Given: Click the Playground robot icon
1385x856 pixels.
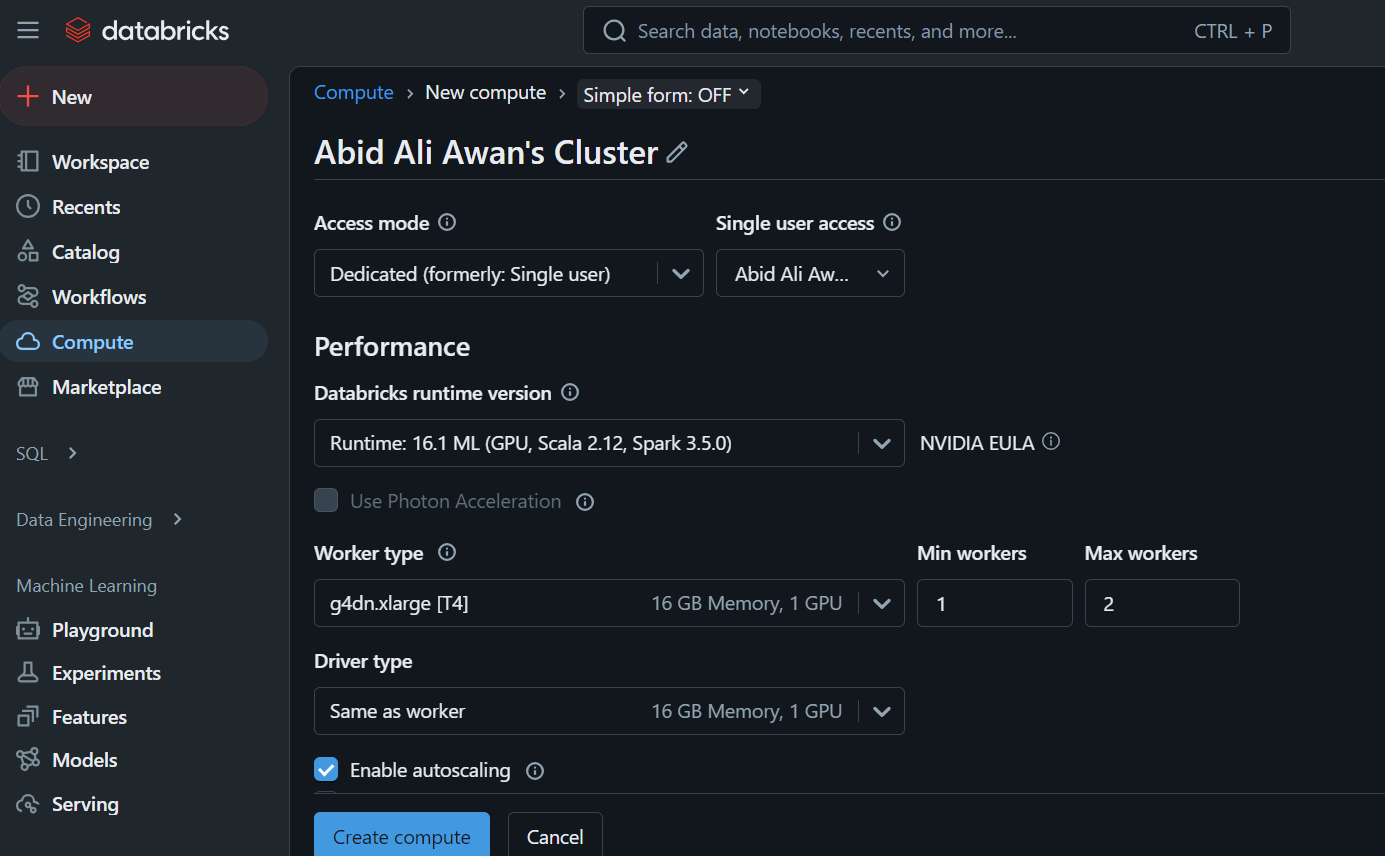Looking at the screenshot, I should pos(28,630).
